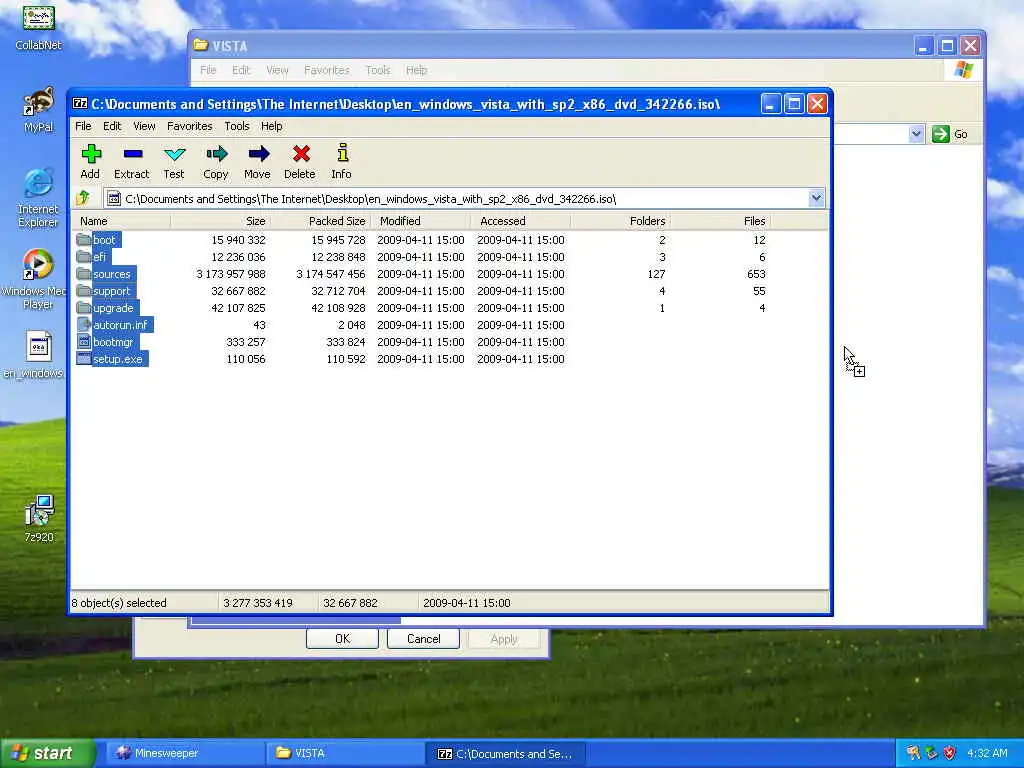
Task: Sort by the Modified column header
Action: tap(421, 221)
